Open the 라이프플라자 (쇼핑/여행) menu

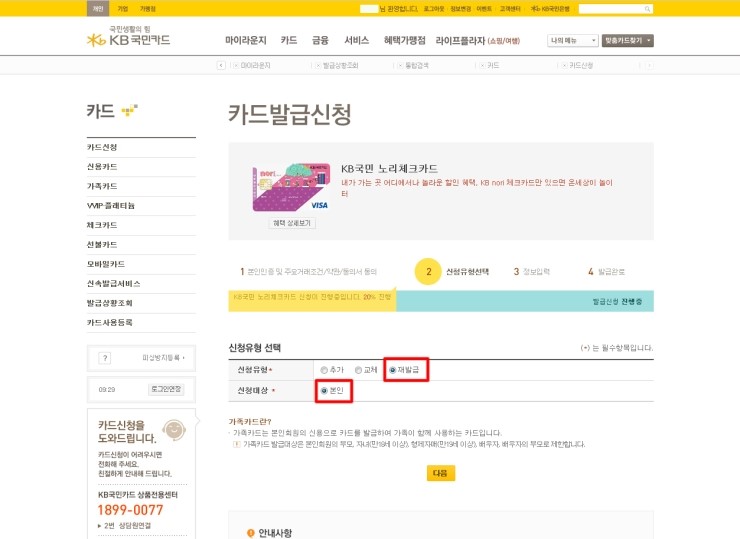(x=478, y=41)
